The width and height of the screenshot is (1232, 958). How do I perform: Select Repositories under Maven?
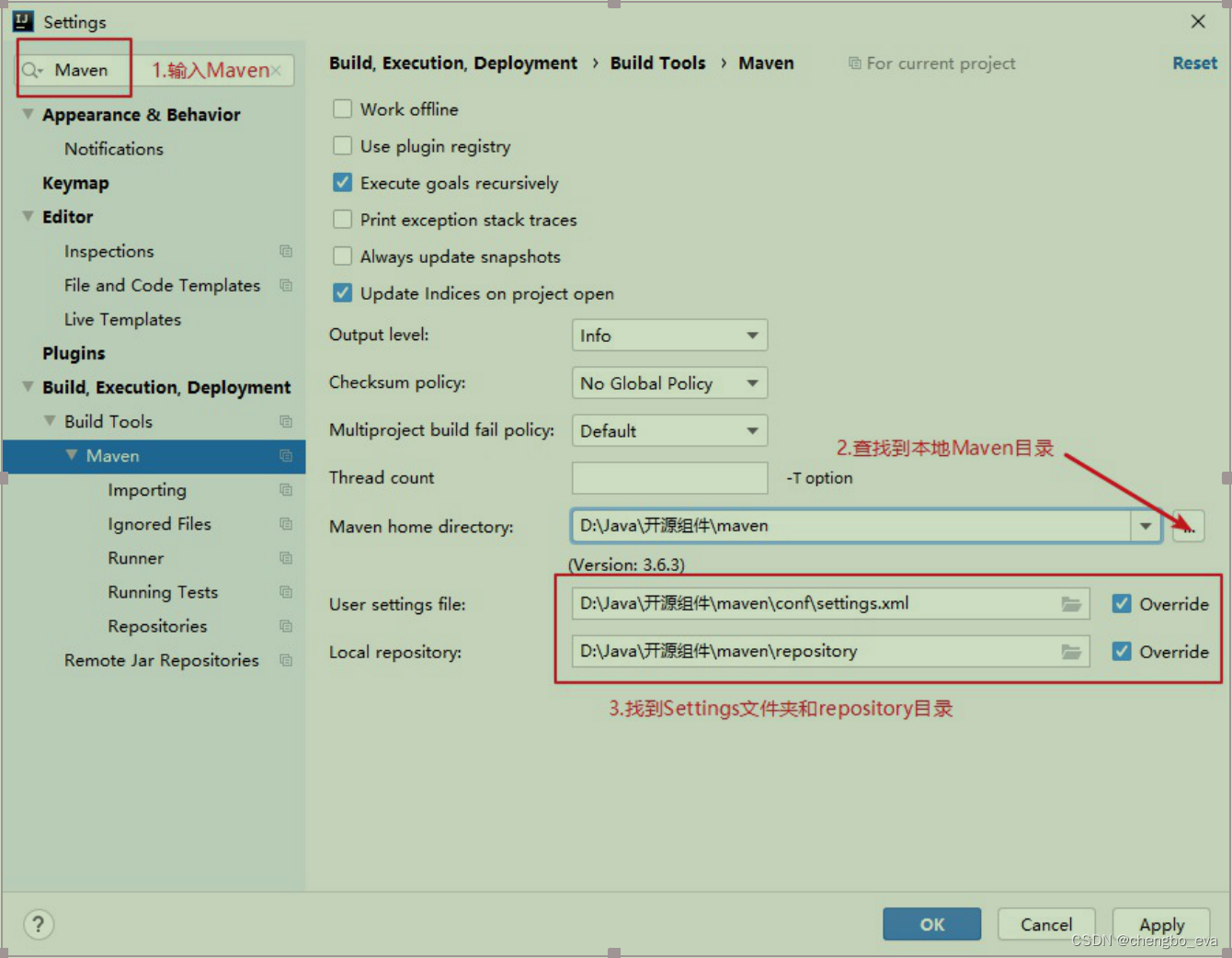157,626
